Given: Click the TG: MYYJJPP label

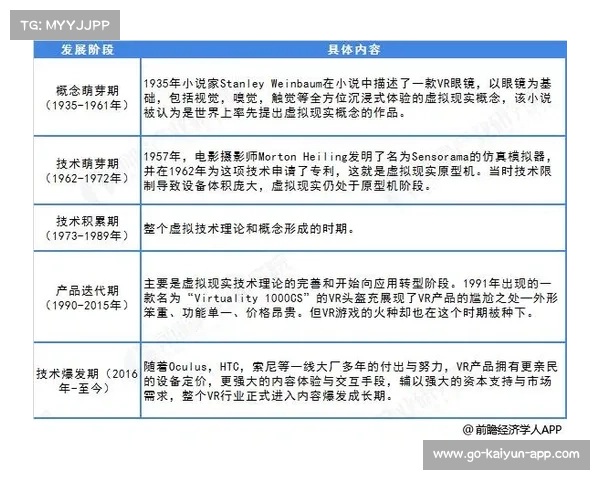Looking at the screenshot, I should (x=65, y=25).
